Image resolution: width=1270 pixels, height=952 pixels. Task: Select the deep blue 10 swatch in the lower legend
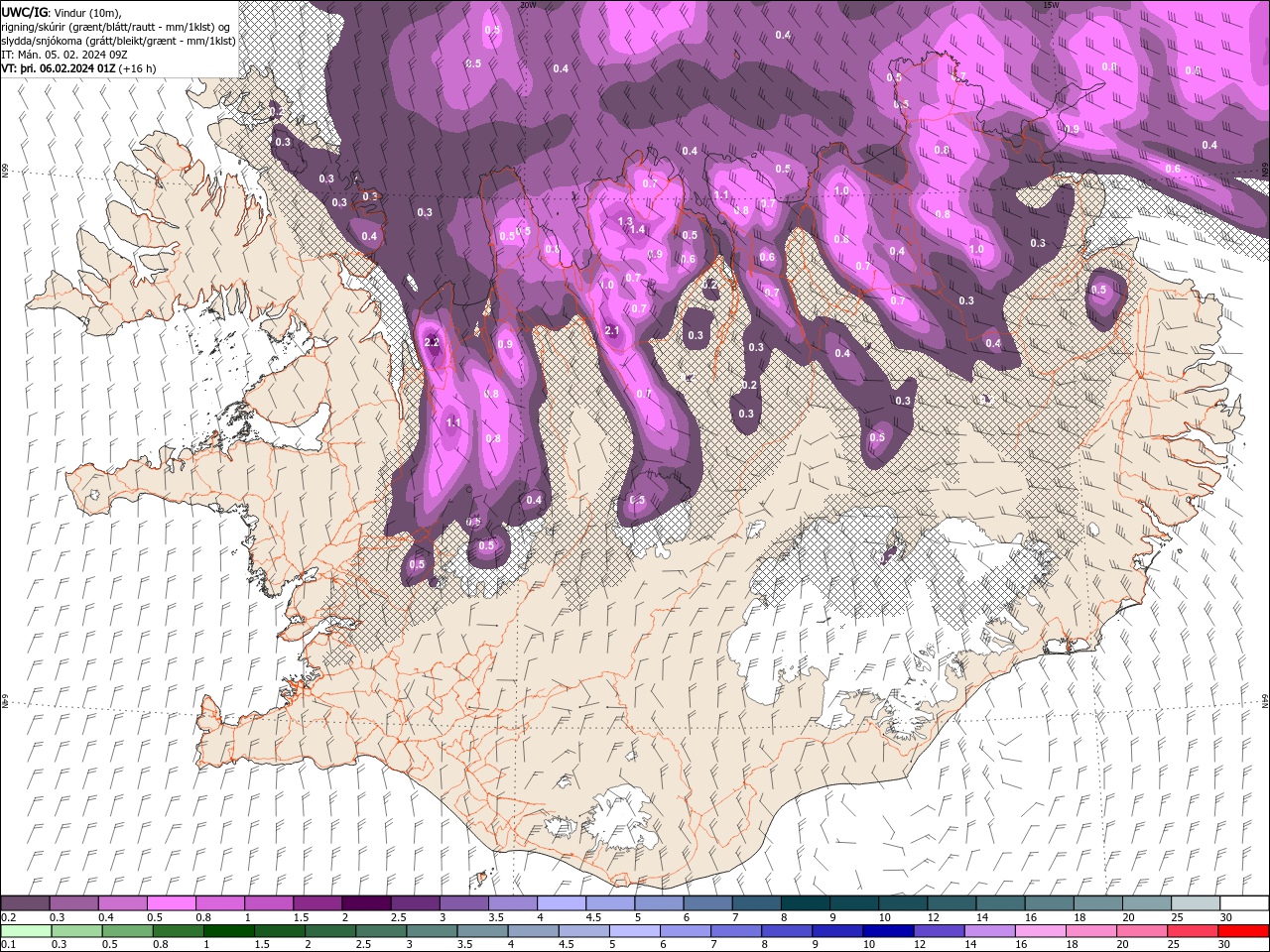click(x=888, y=930)
